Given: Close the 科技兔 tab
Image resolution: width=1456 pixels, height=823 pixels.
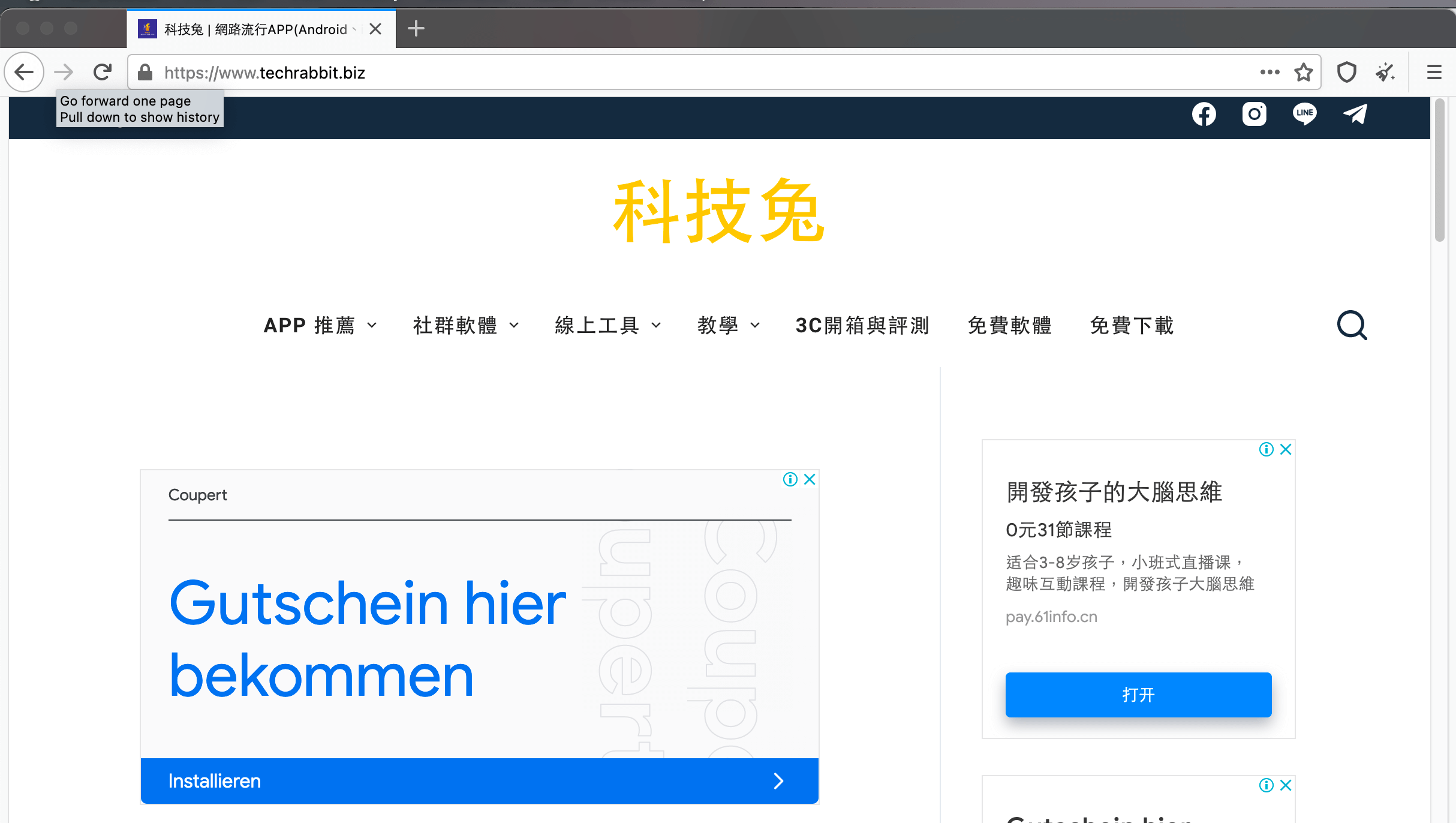Looking at the screenshot, I should [375, 29].
